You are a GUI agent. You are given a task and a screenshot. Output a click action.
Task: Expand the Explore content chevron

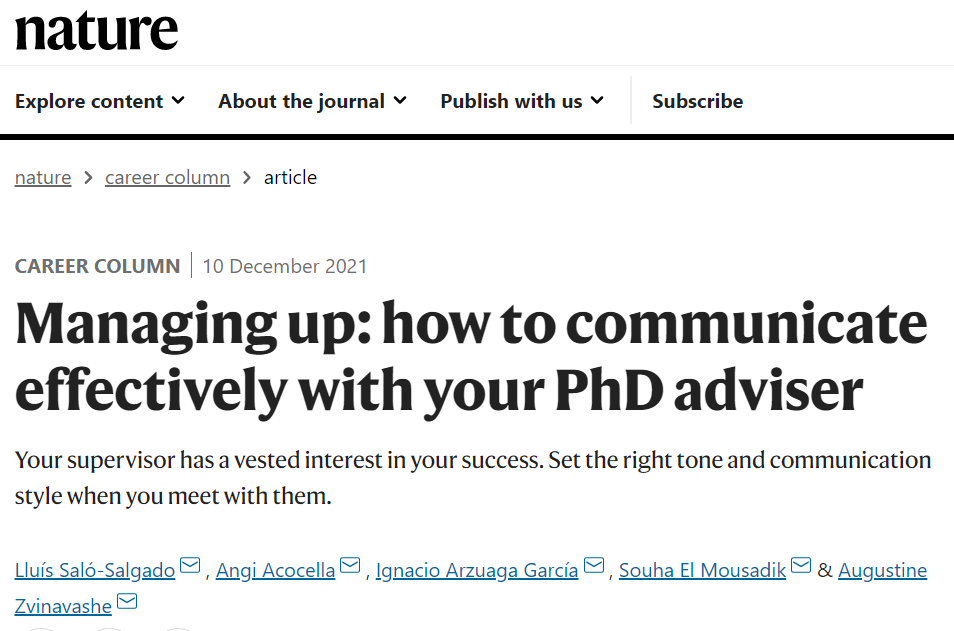coord(178,100)
